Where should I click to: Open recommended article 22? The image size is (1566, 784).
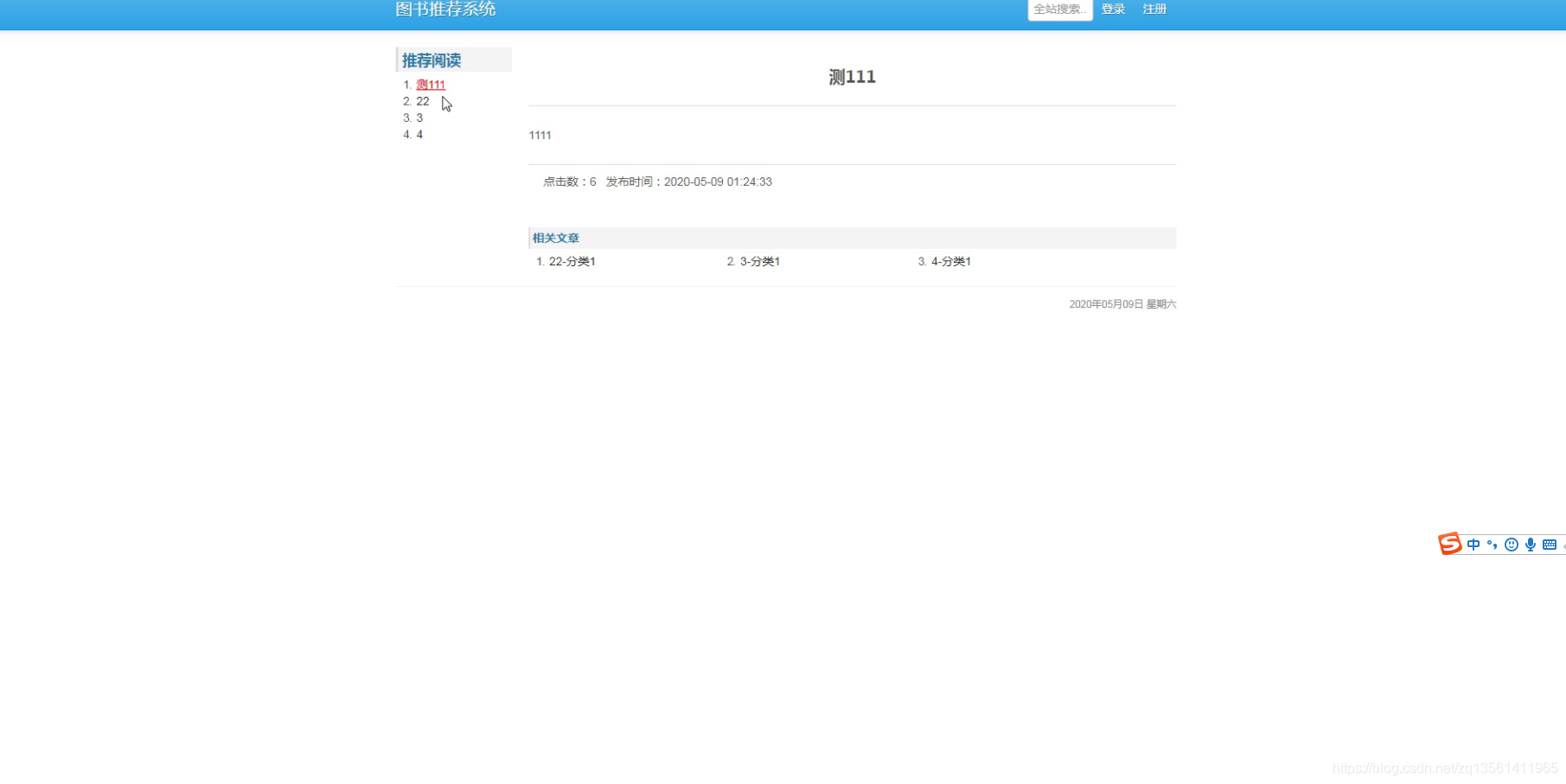coord(423,101)
